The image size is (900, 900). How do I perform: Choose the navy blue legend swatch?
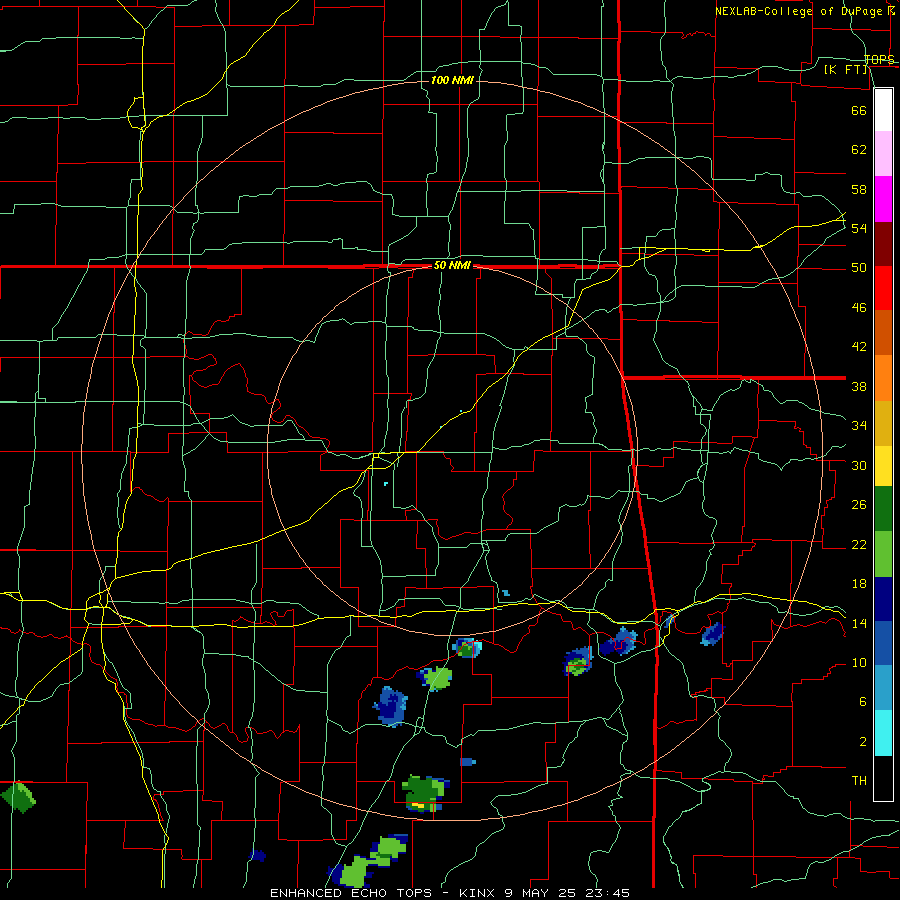883,599
